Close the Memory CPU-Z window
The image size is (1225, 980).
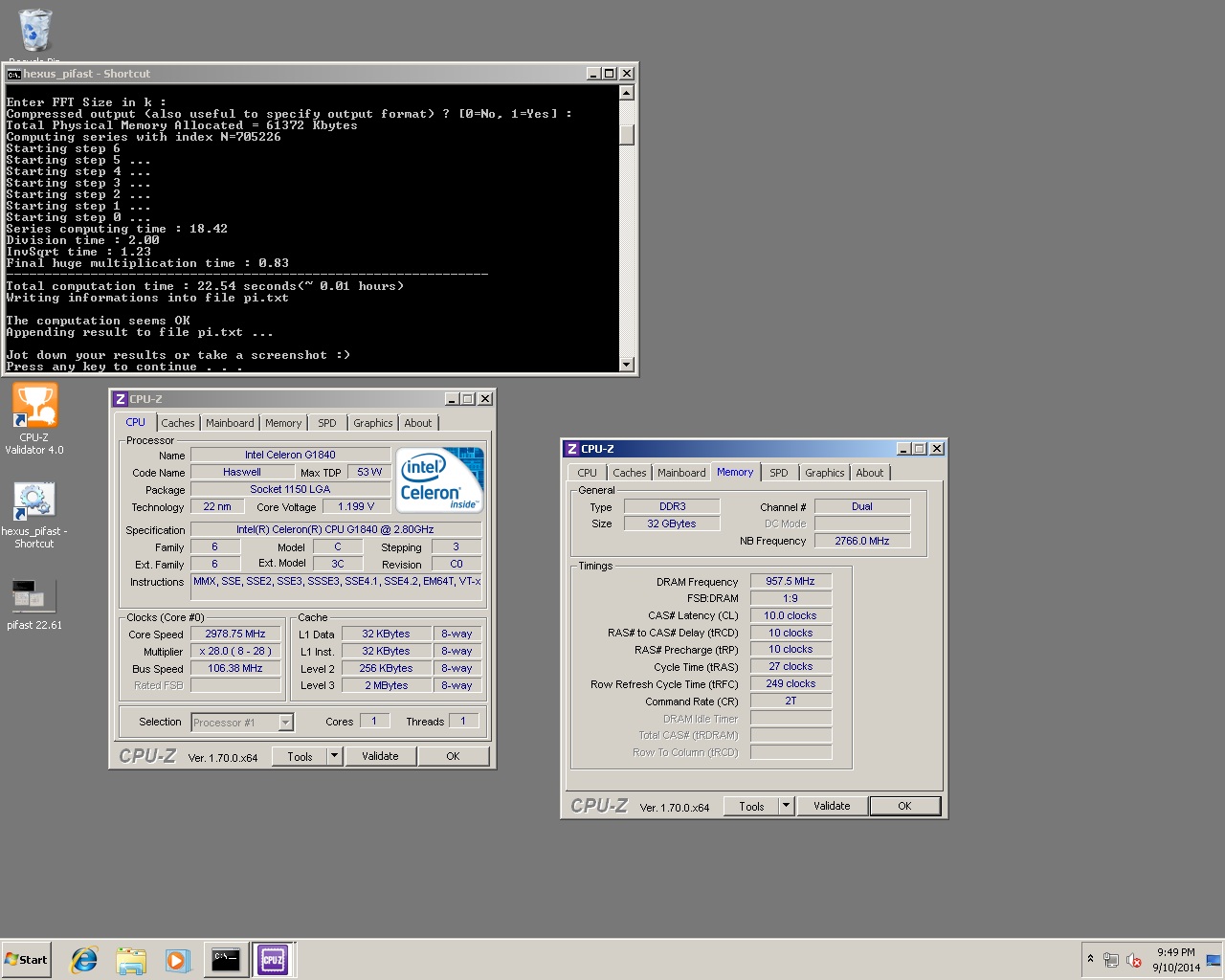click(937, 449)
